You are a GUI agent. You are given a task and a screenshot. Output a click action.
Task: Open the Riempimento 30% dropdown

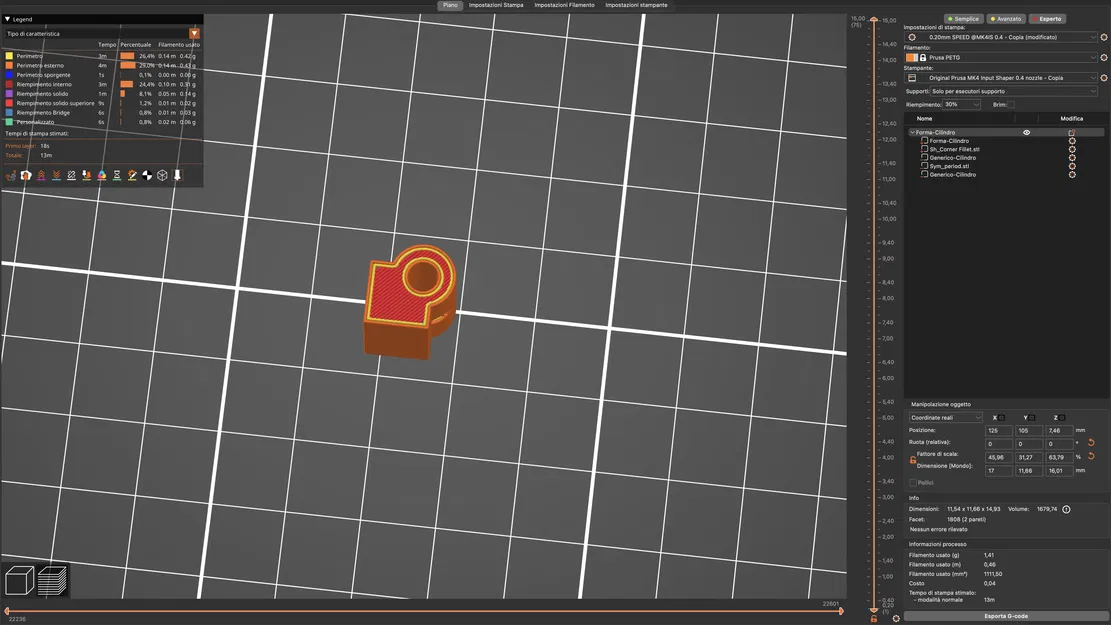tap(959, 103)
